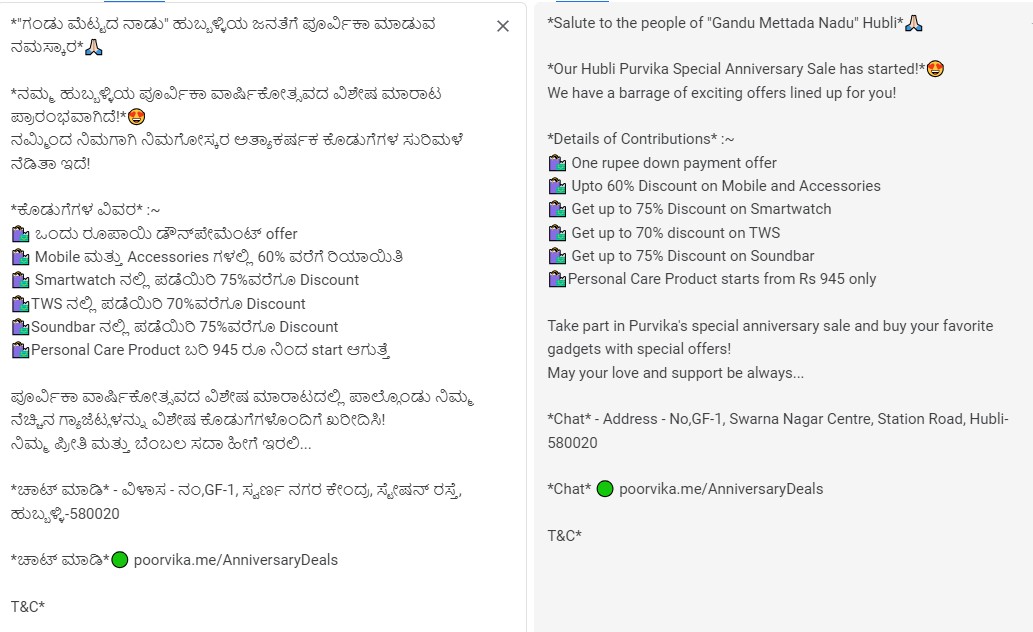Click green circle icon in English translation
Image resolution: width=1033 pixels, height=632 pixels.
[604, 489]
